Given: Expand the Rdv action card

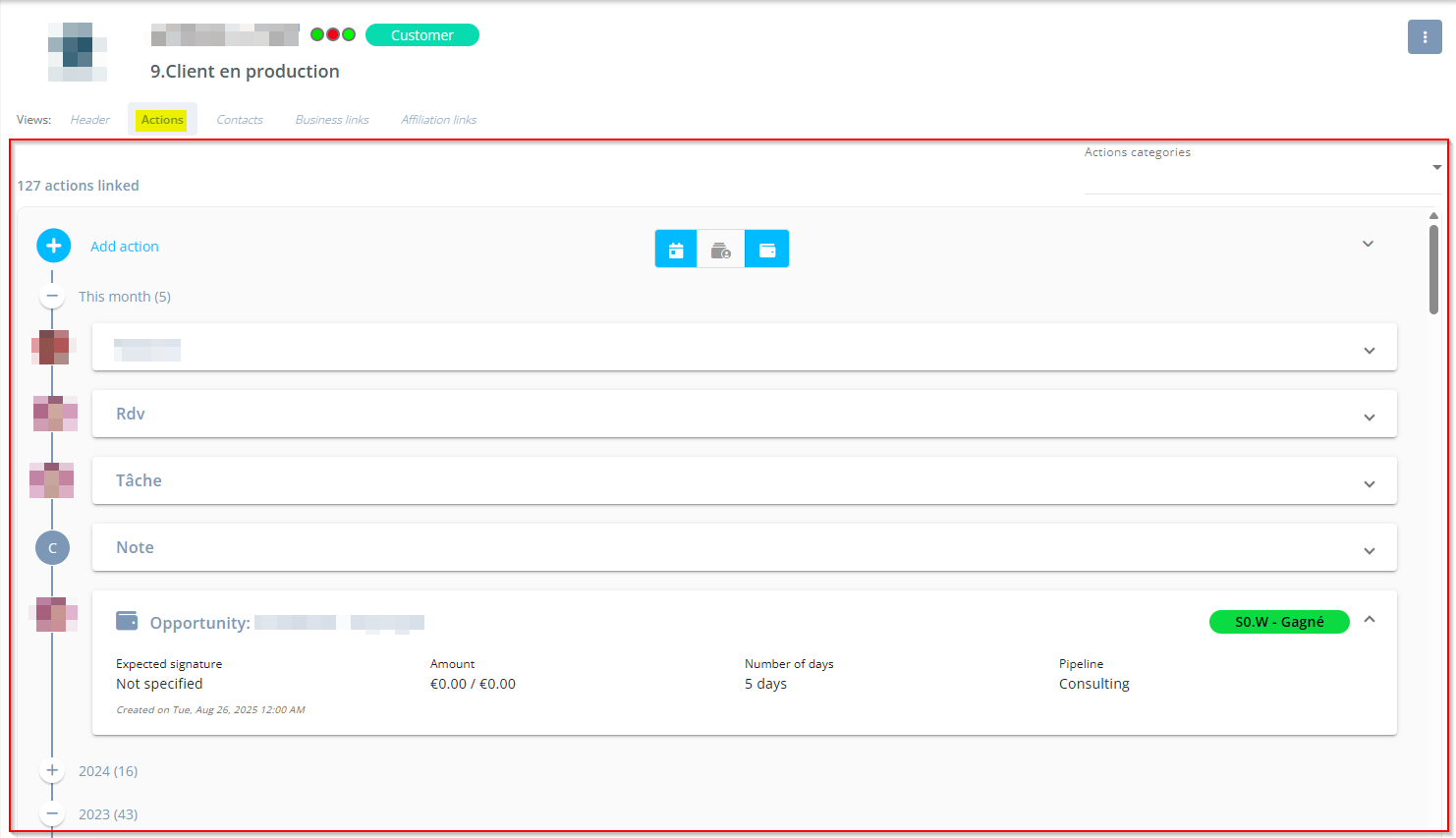Looking at the screenshot, I should [1369, 418].
